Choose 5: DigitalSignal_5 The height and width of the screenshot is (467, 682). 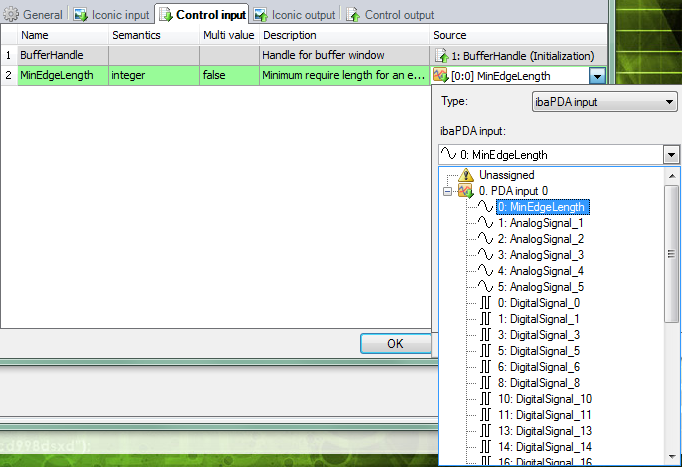539,351
